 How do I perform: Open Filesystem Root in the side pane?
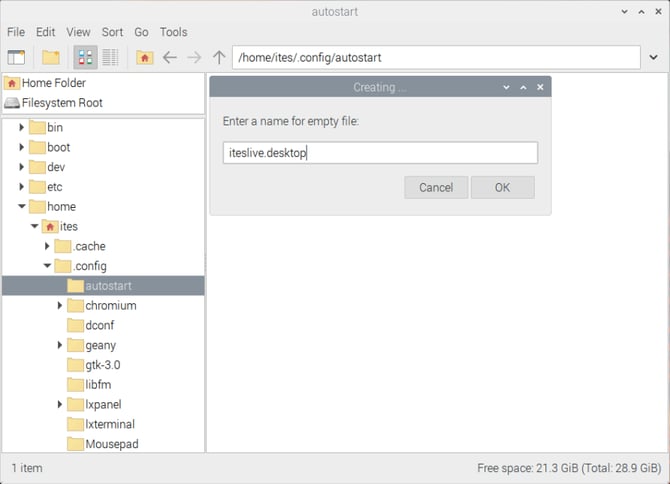coord(62,103)
